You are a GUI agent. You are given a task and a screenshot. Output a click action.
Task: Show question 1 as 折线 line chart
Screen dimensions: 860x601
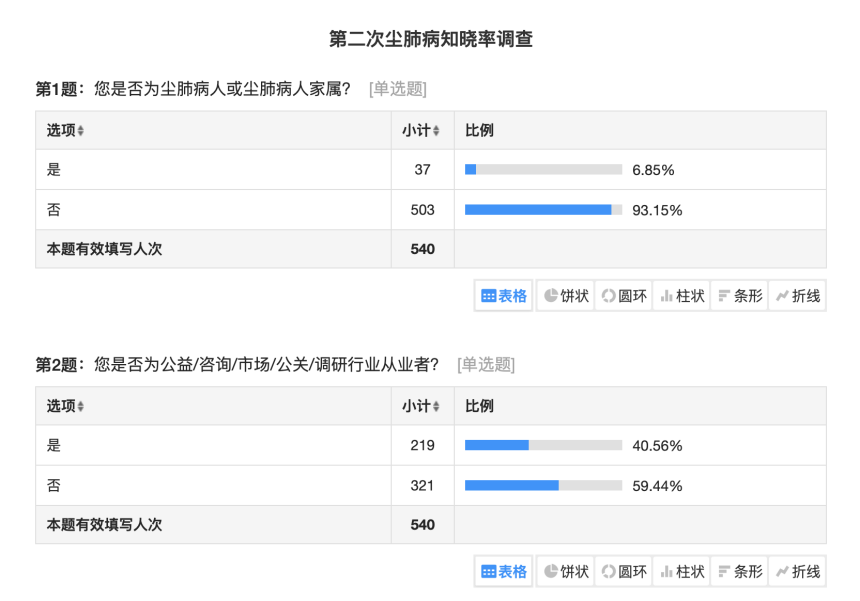point(797,296)
